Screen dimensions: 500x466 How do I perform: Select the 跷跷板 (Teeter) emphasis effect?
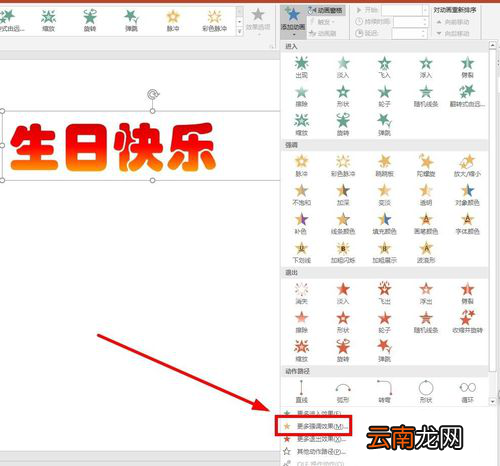(x=384, y=166)
